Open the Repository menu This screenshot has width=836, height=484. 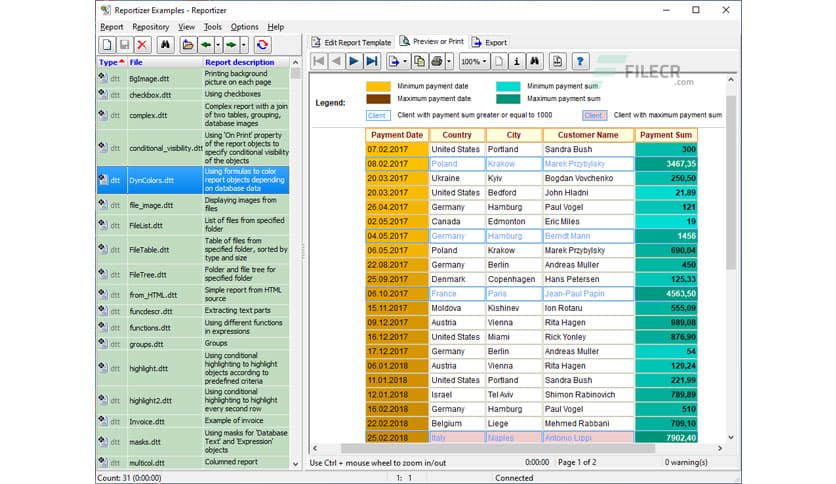tap(151, 27)
